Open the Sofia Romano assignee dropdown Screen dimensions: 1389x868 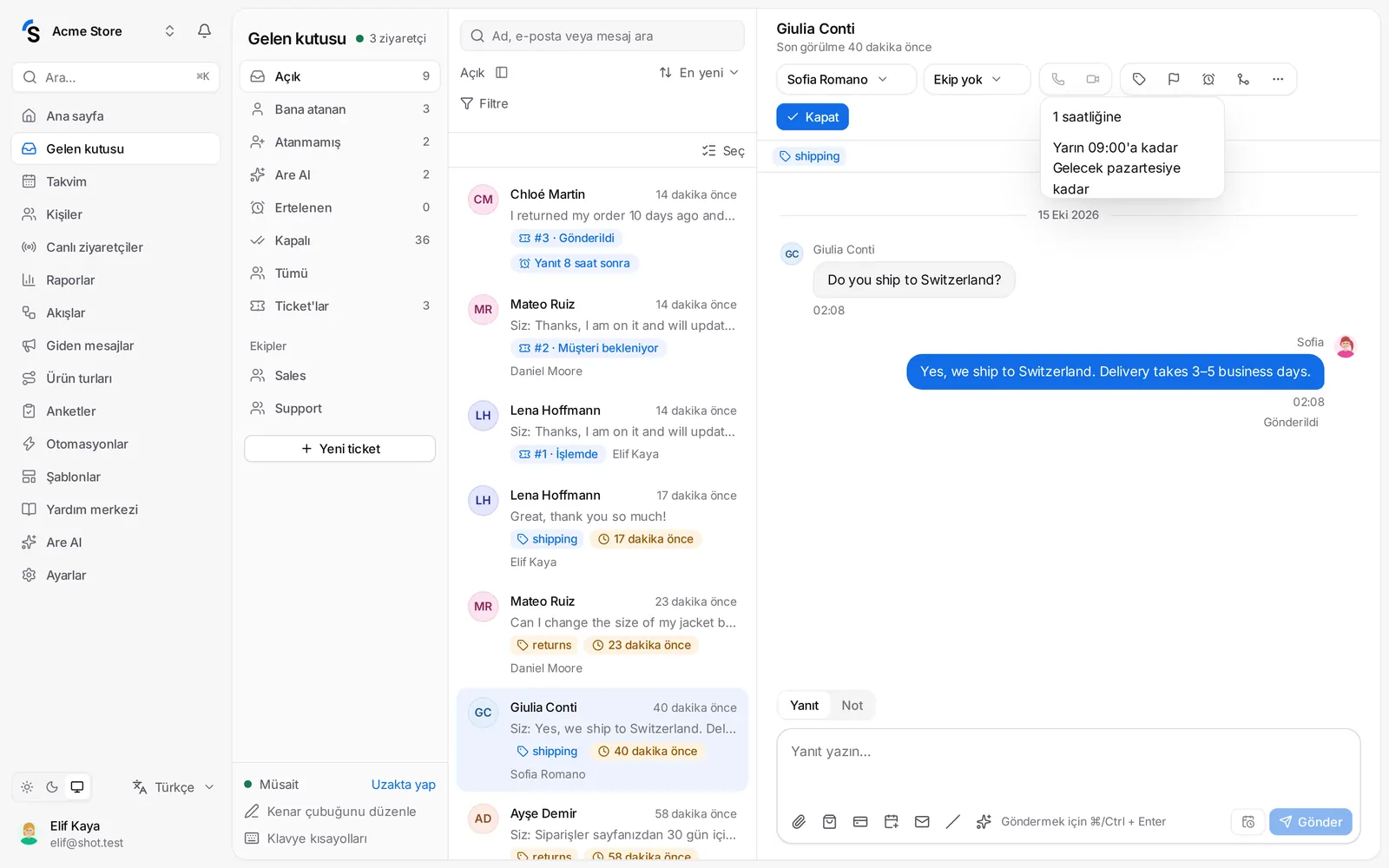846,79
